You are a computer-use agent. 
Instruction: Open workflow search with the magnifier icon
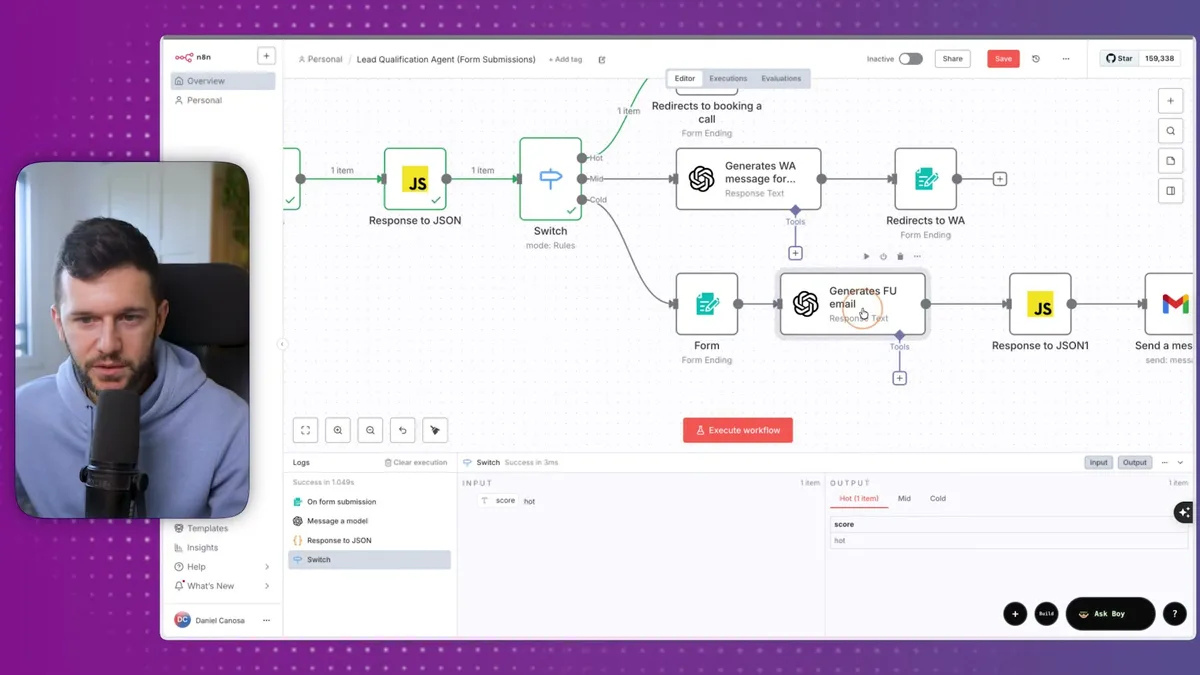pyautogui.click(x=1170, y=130)
